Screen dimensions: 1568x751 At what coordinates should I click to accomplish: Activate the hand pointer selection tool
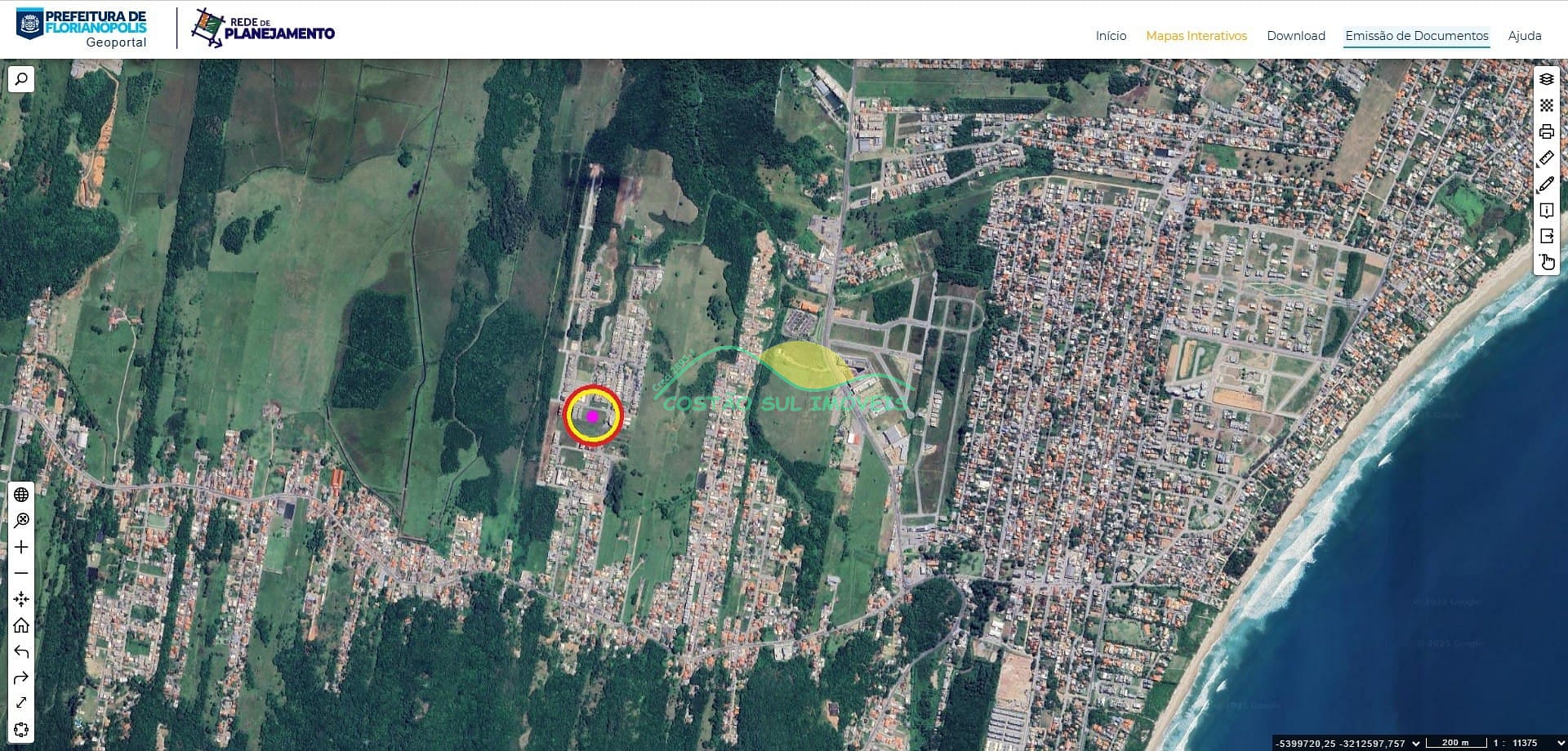1546,262
